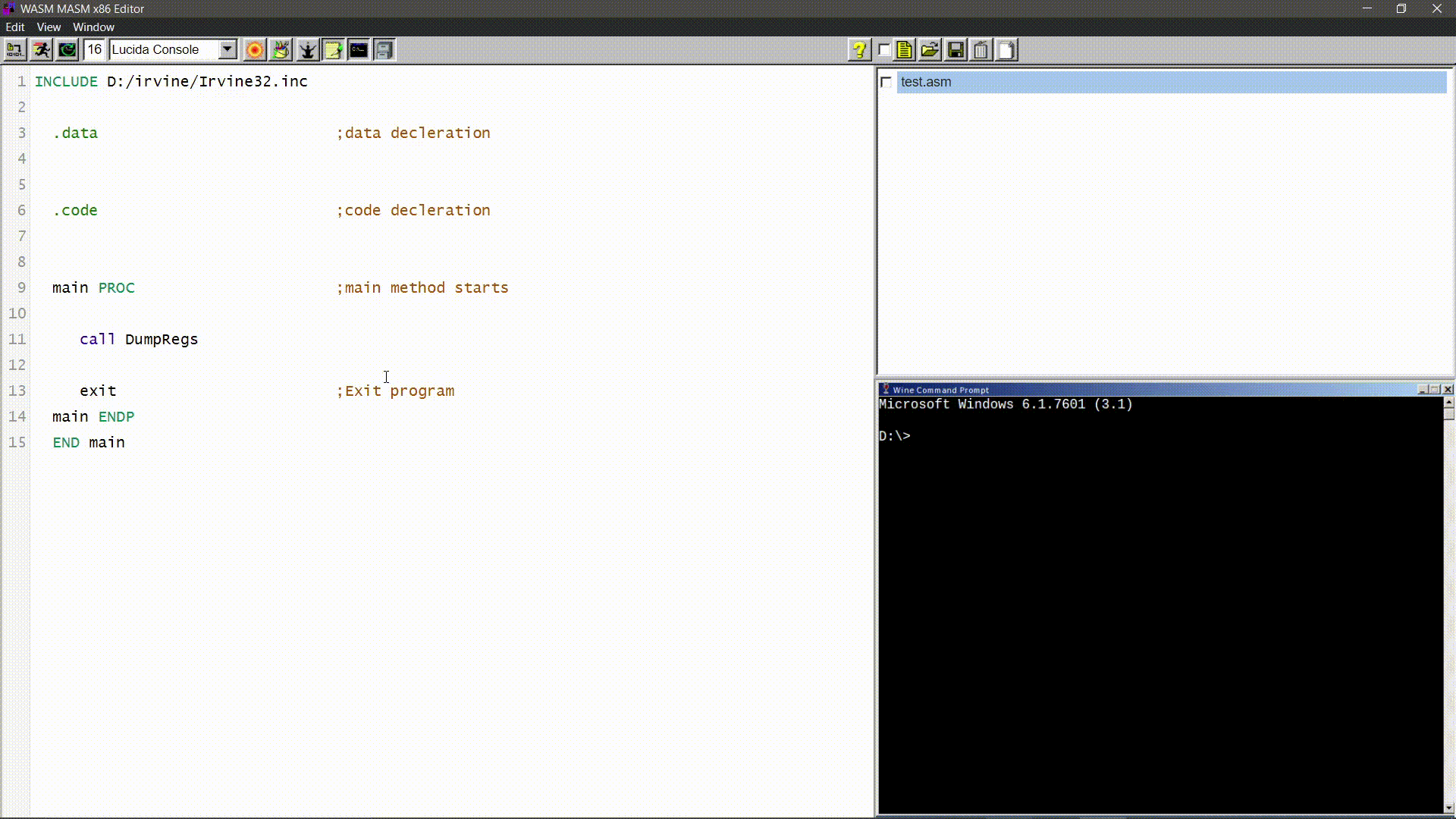Open help with yellow question mark

click(x=858, y=50)
